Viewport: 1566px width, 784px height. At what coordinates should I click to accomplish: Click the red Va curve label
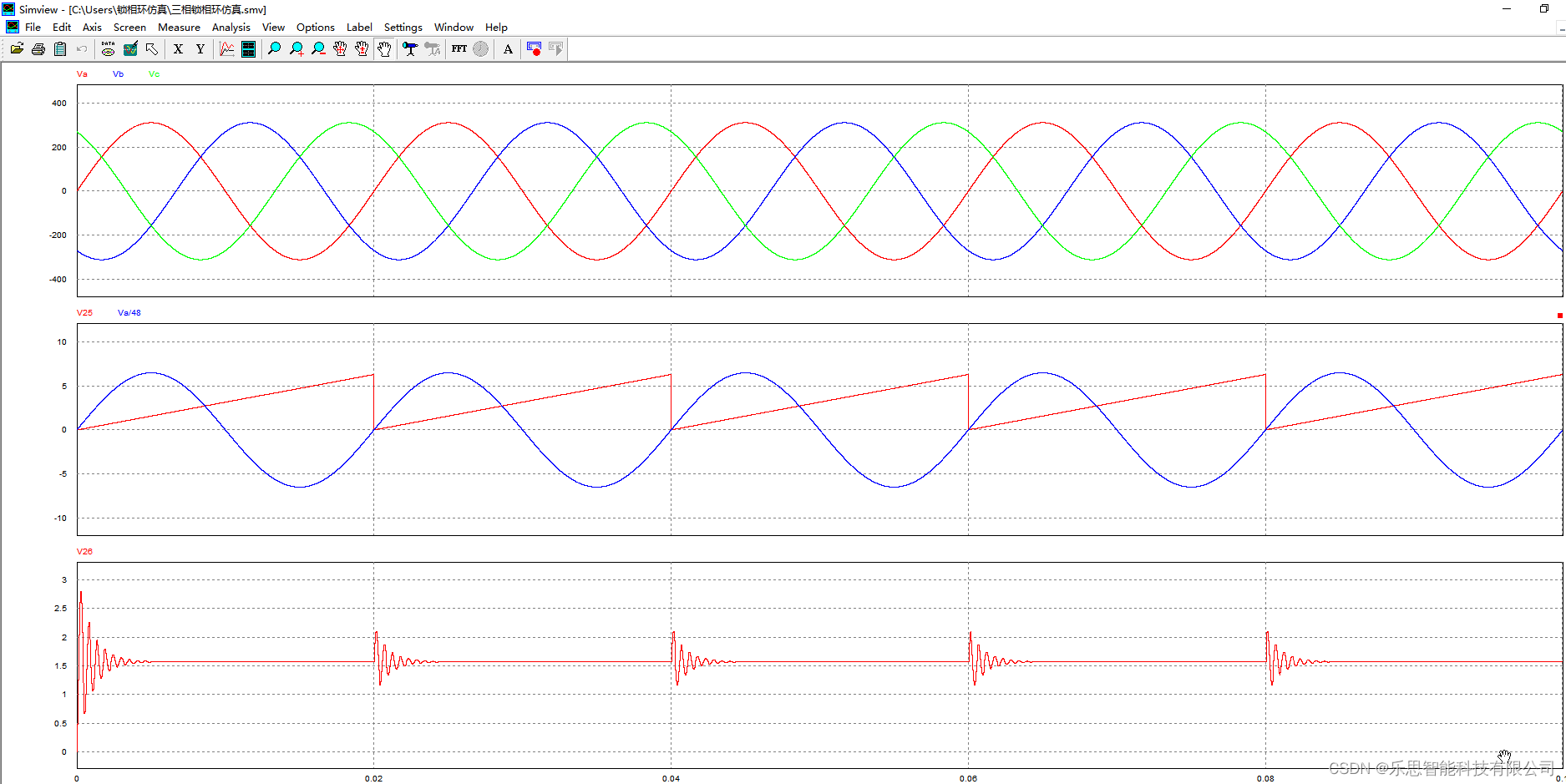pyautogui.click(x=82, y=74)
